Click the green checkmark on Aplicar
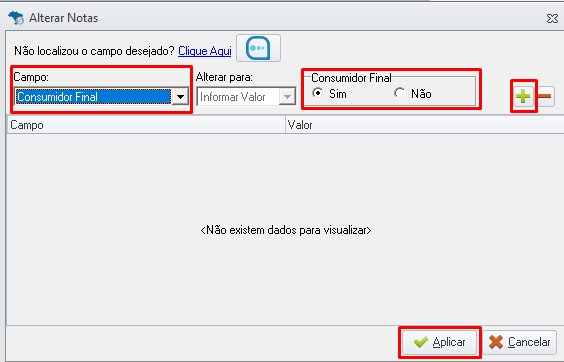 point(420,342)
